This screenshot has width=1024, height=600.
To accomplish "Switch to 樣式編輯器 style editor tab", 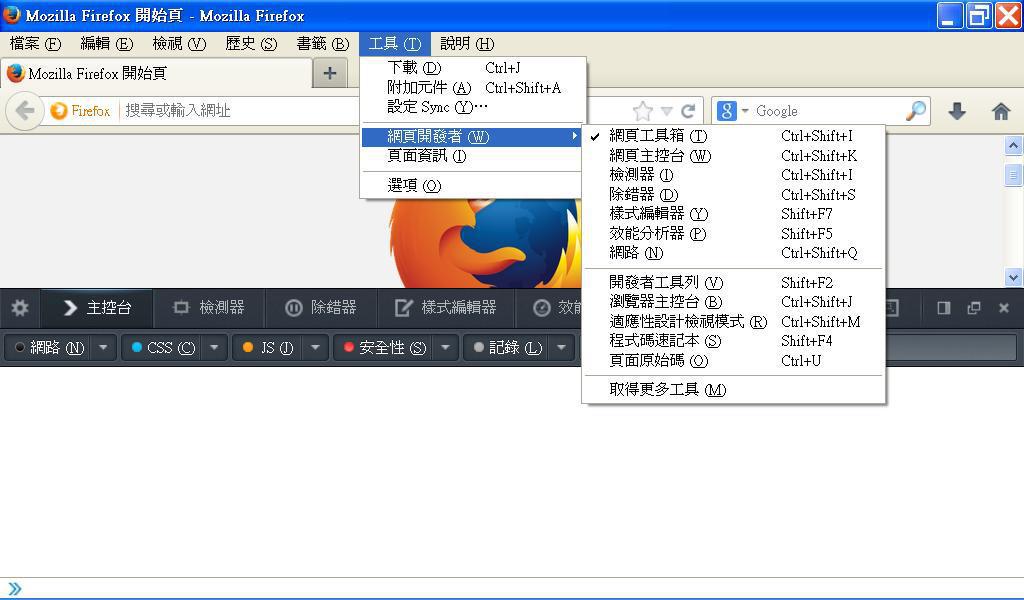I will (445, 308).
